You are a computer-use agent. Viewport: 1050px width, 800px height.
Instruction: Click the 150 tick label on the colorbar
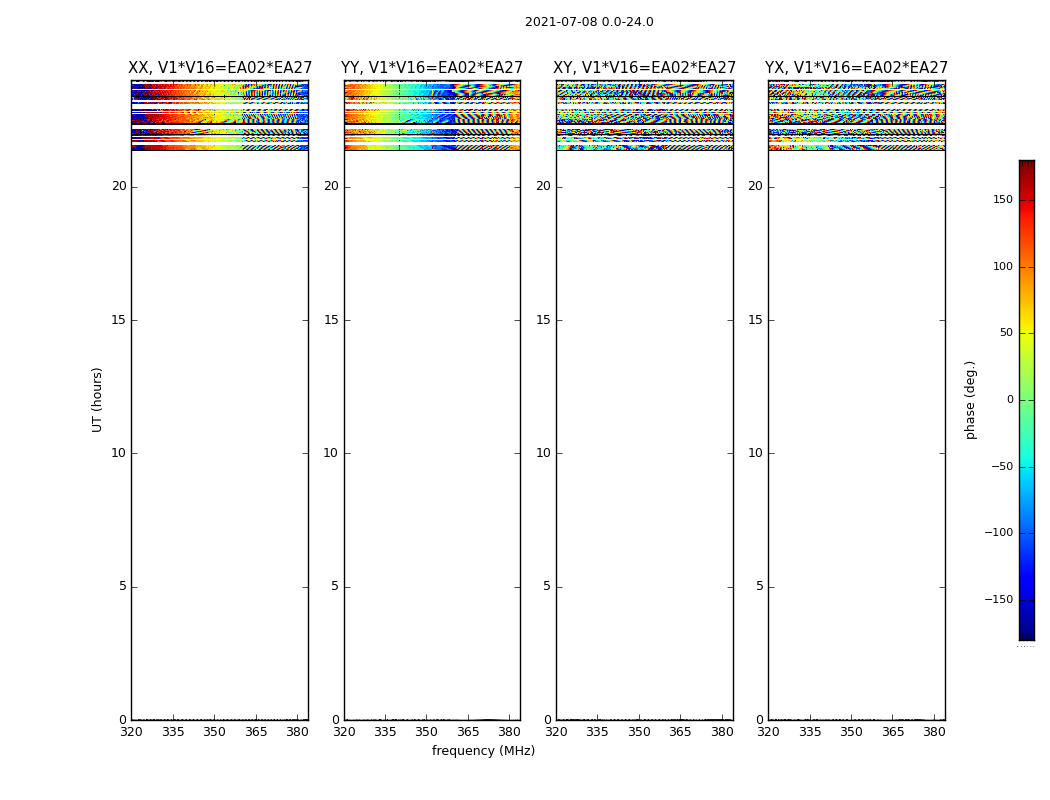tap(1002, 200)
